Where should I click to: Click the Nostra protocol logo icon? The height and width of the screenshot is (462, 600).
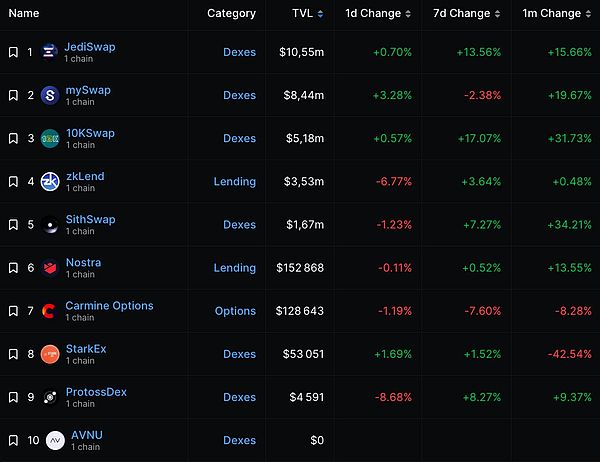click(50, 268)
